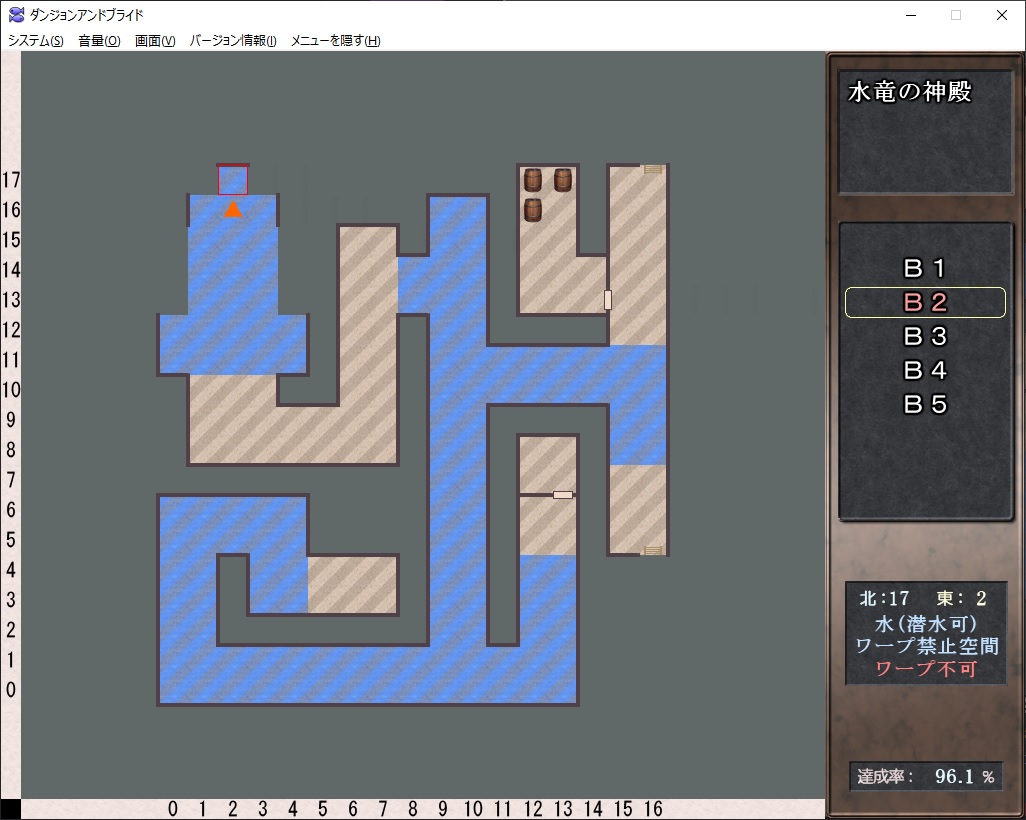Screen dimensions: 1026x820
Task: Click the ワープ禁止空間 label
Action: pyautogui.click(x=927, y=646)
